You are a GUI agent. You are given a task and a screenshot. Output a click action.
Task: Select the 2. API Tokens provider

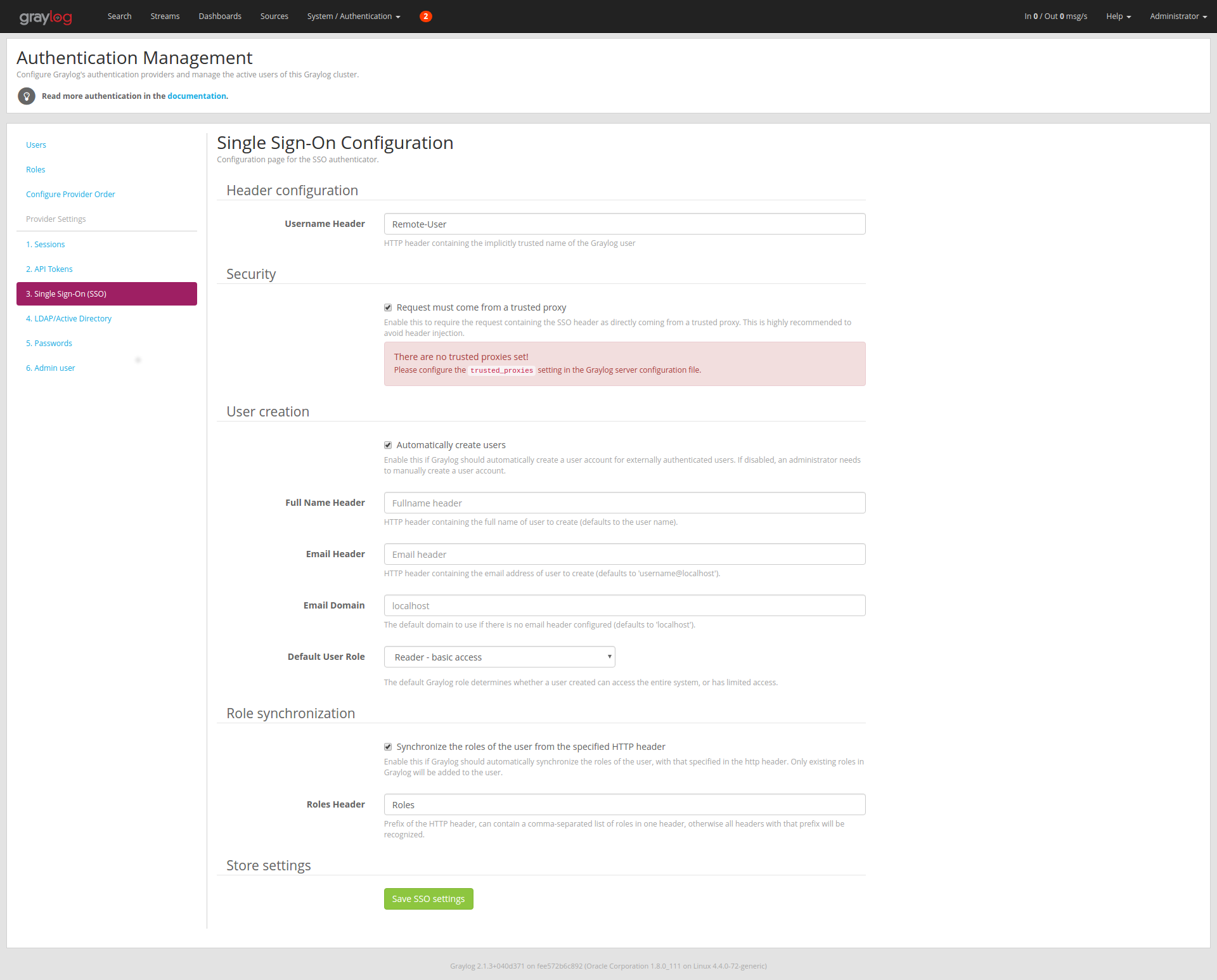(49, 269)
